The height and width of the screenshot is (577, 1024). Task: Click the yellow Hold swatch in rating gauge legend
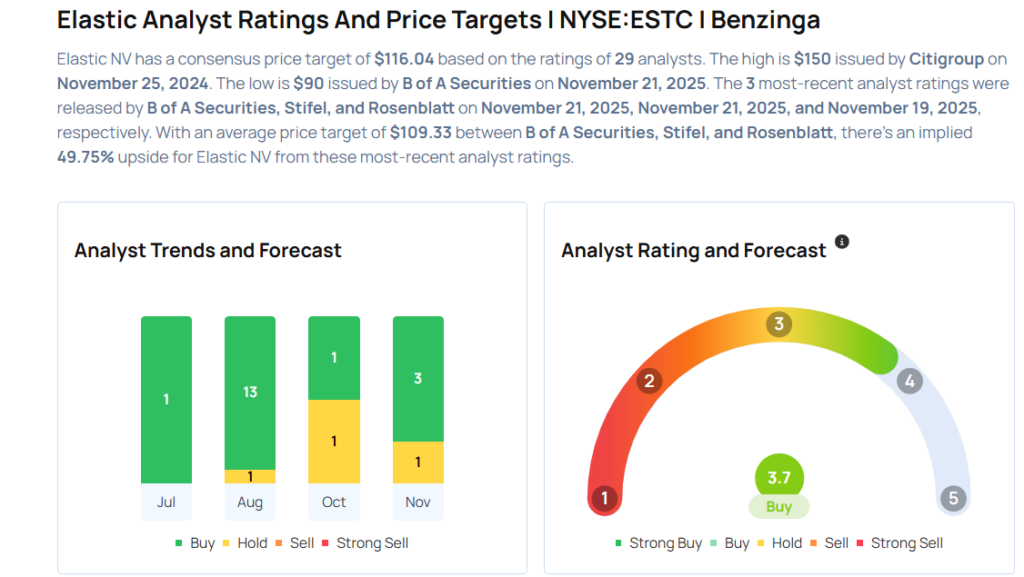763,543
